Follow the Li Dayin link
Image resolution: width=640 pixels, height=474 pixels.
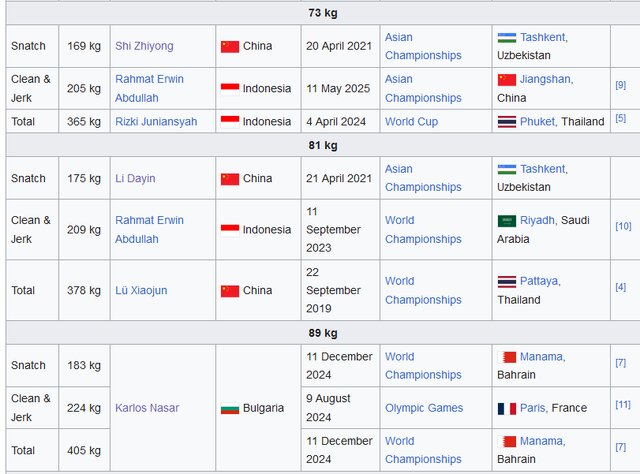click(135, 179)
